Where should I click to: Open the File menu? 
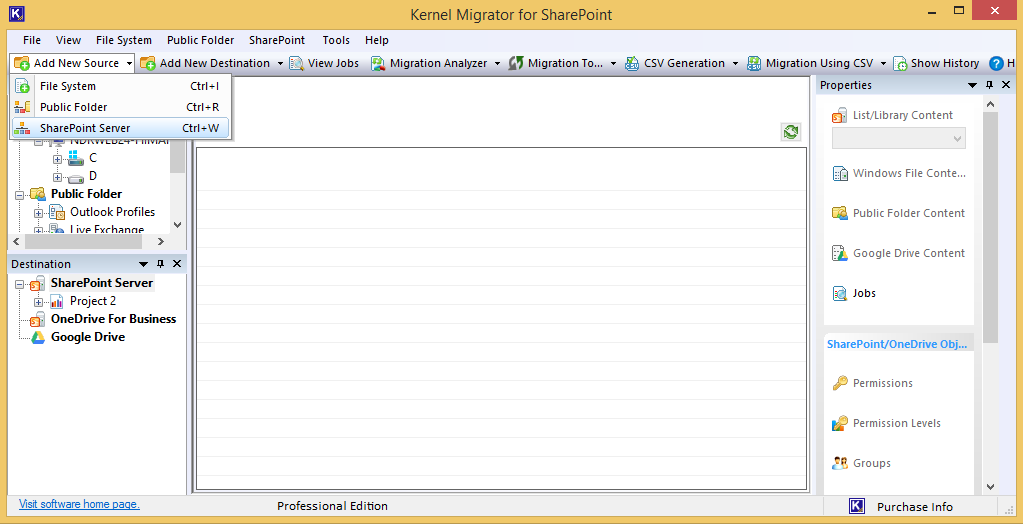pyautogui.click(x=31, y=40)
